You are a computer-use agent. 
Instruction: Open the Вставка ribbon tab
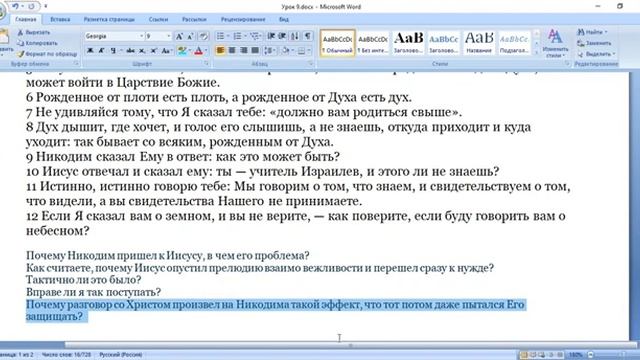[60, 19]
